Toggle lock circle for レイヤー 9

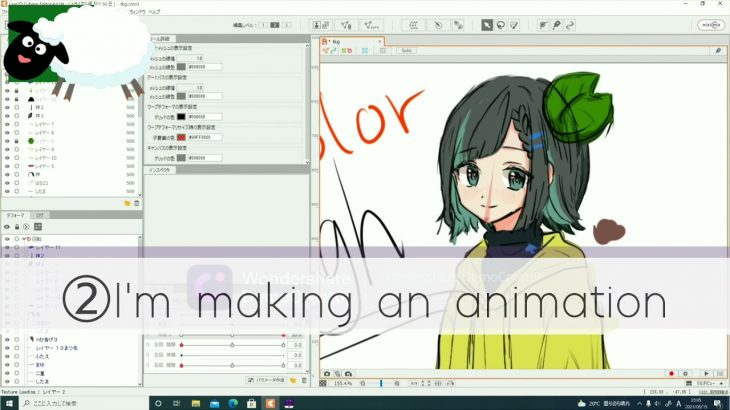(17, 149)
